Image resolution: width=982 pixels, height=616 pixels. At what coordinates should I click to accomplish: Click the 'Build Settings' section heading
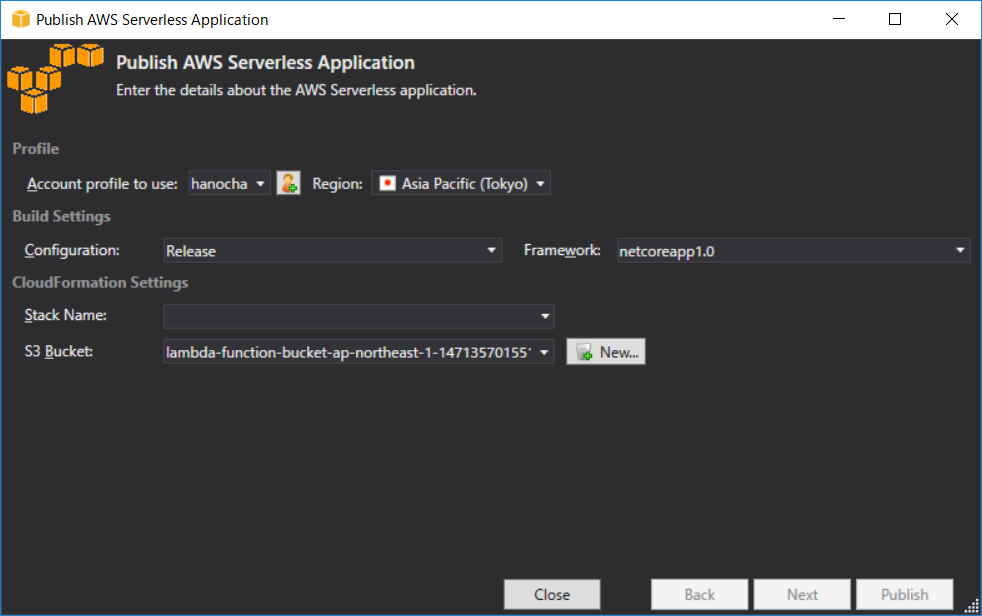coord(61,216)
